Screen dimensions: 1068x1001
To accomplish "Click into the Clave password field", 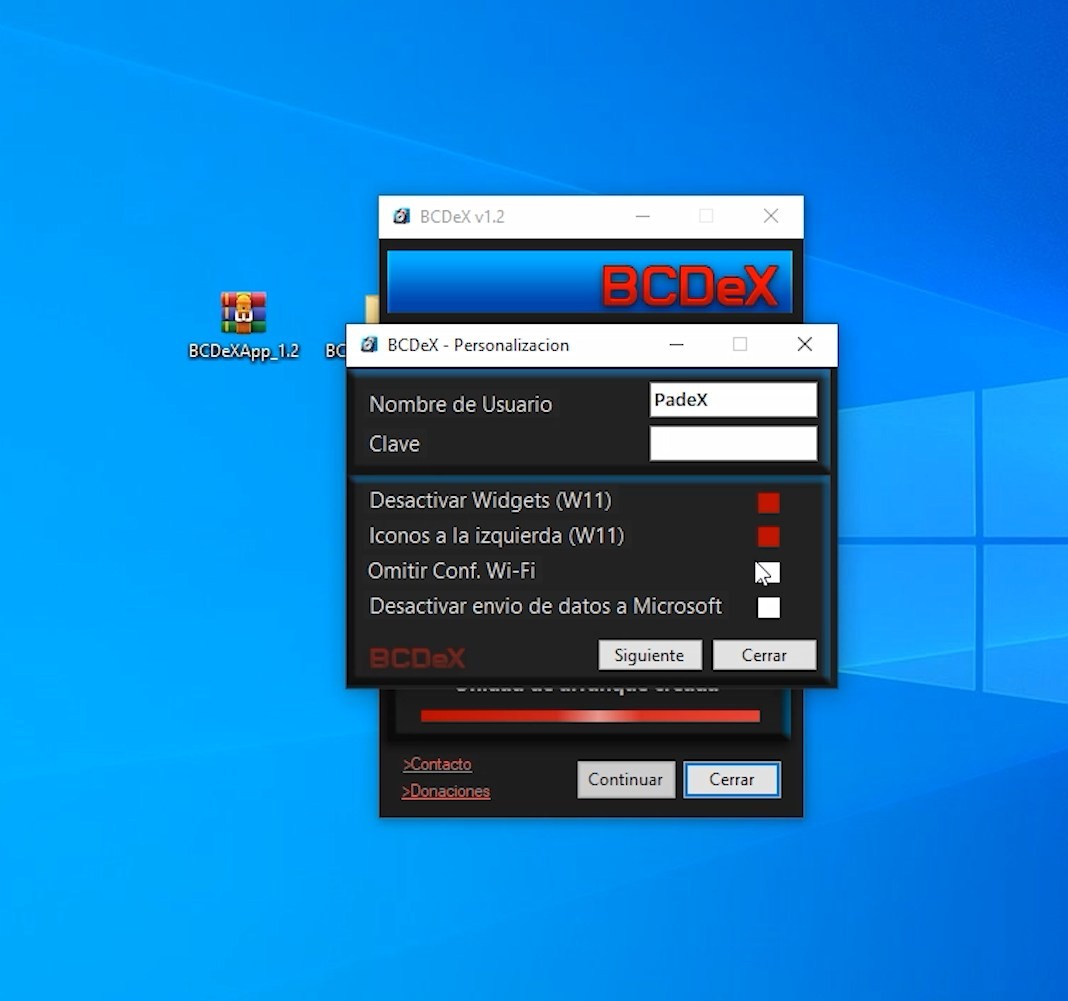I will pos(733,443).
